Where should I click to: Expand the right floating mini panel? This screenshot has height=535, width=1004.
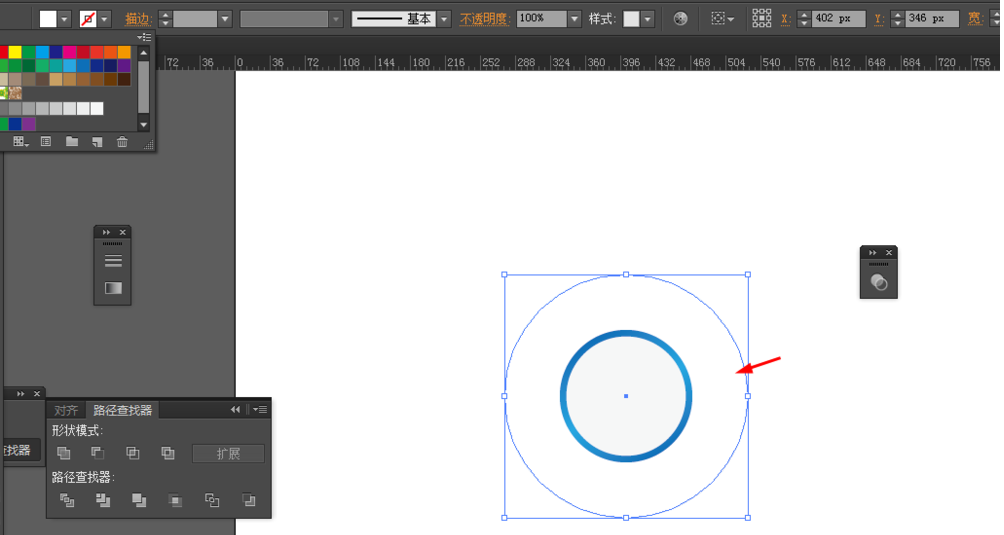click(872, 253)
